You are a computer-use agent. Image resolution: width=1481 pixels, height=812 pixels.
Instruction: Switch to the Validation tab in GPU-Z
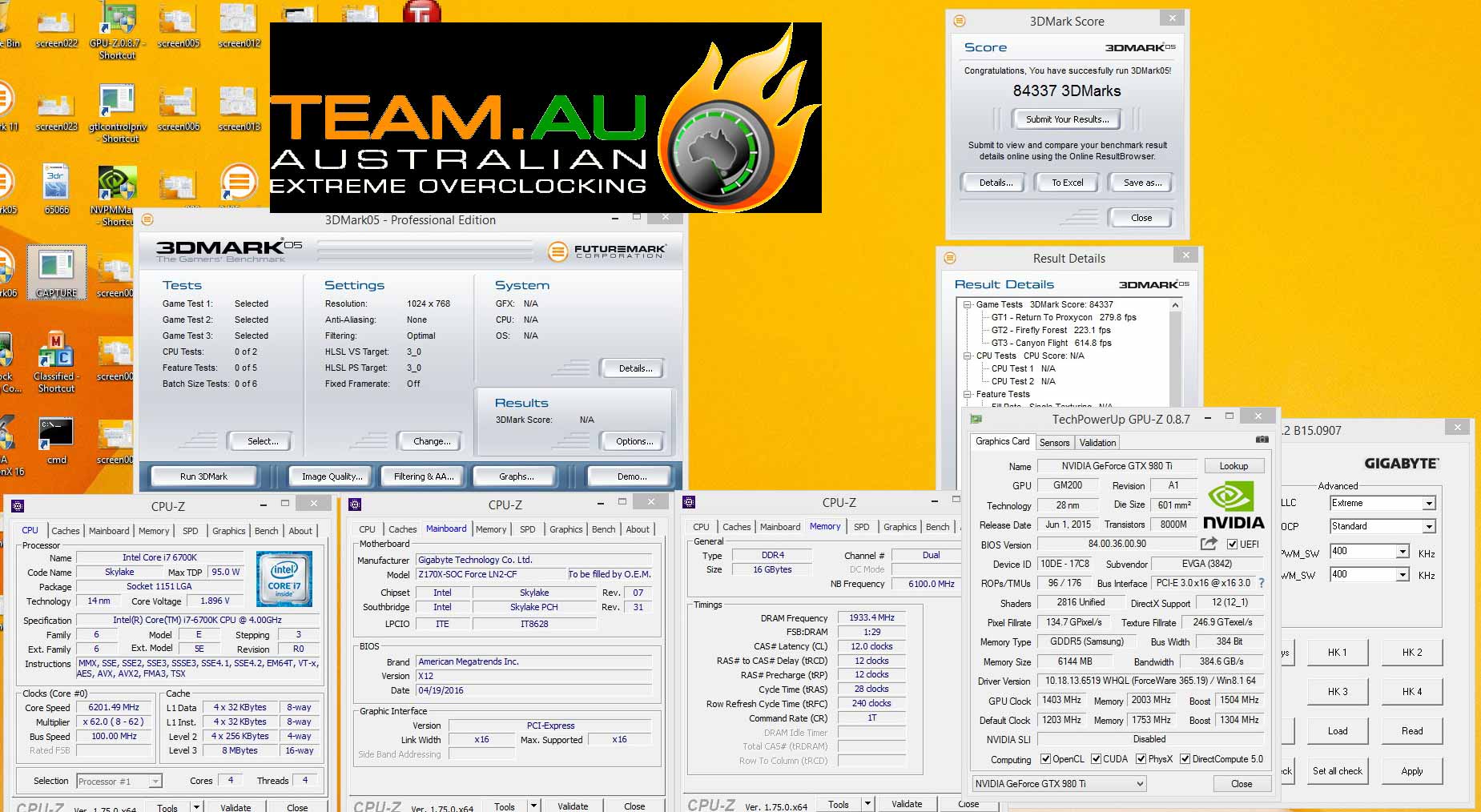pyautogui.click(x=1097, y=443)
